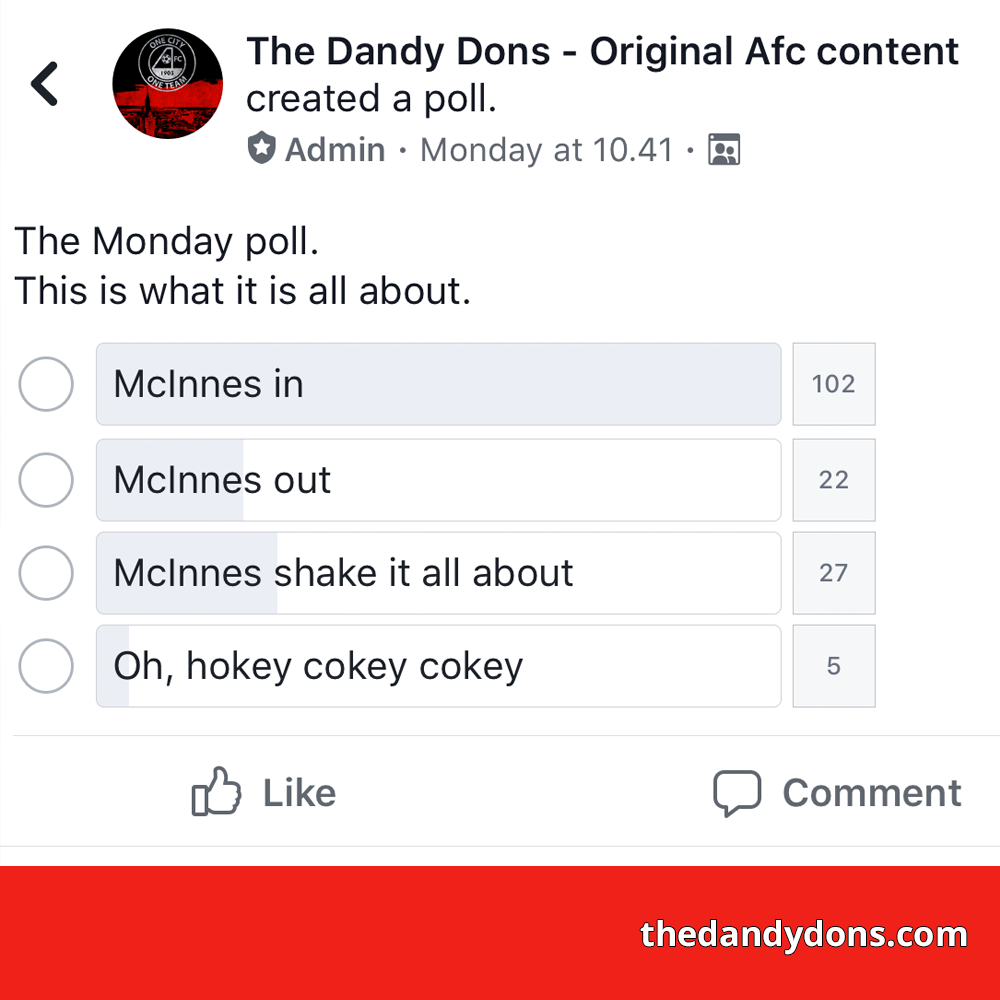Viewport: 1000px width, 1000px height.
Task: Click the Monday at 10.41 timestamp
Action: tap(547, 151)
